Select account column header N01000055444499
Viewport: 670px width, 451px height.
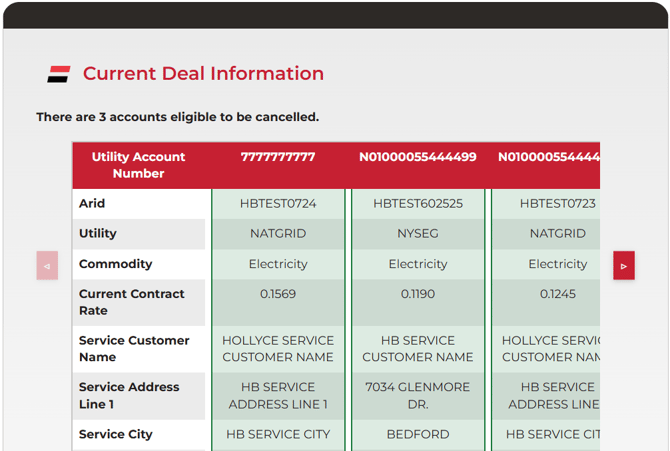417,157
